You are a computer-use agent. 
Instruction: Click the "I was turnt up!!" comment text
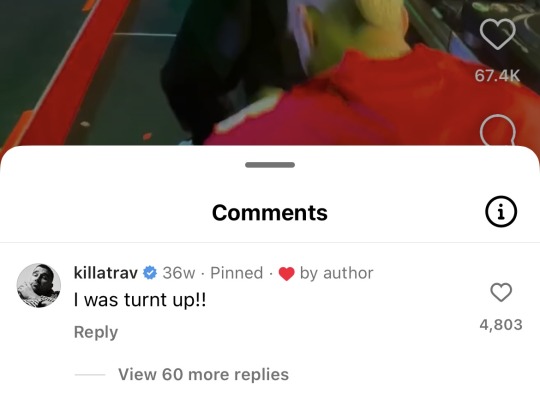140,300
